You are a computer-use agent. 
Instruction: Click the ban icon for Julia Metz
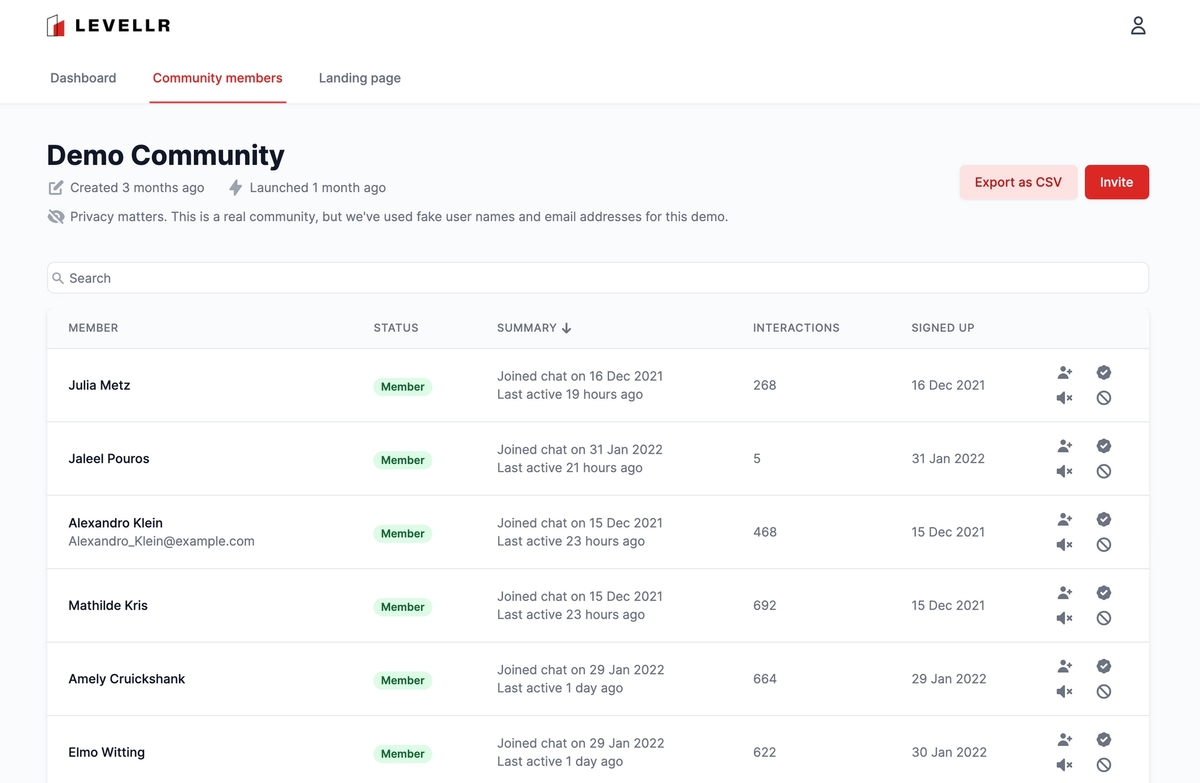[1104, 398]
